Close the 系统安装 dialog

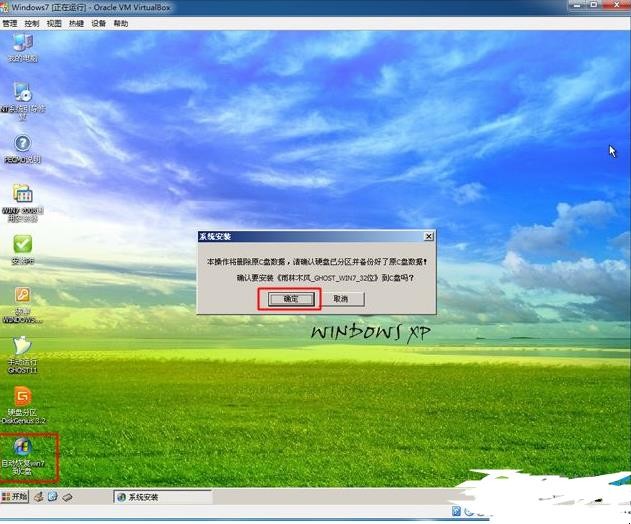coord(429,236)
